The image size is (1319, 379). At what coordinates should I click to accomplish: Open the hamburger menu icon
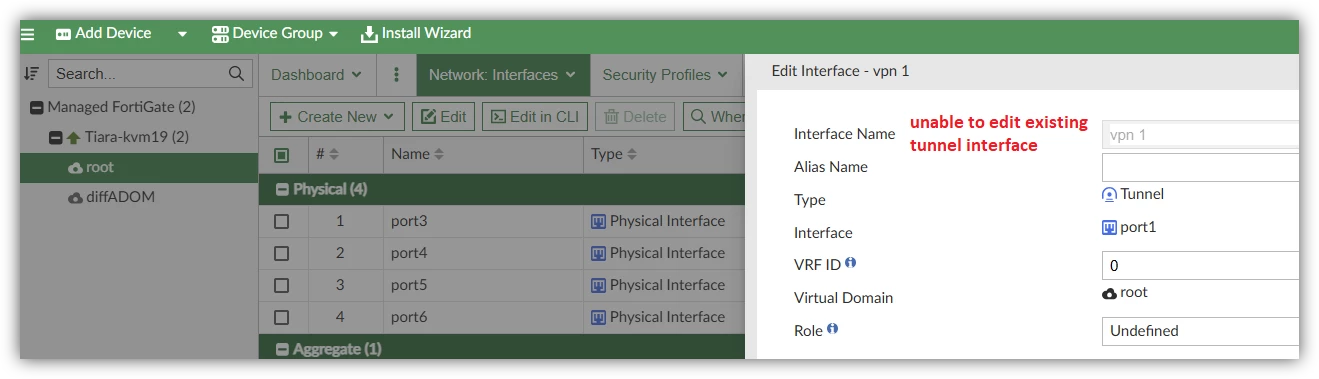(28, 34)
